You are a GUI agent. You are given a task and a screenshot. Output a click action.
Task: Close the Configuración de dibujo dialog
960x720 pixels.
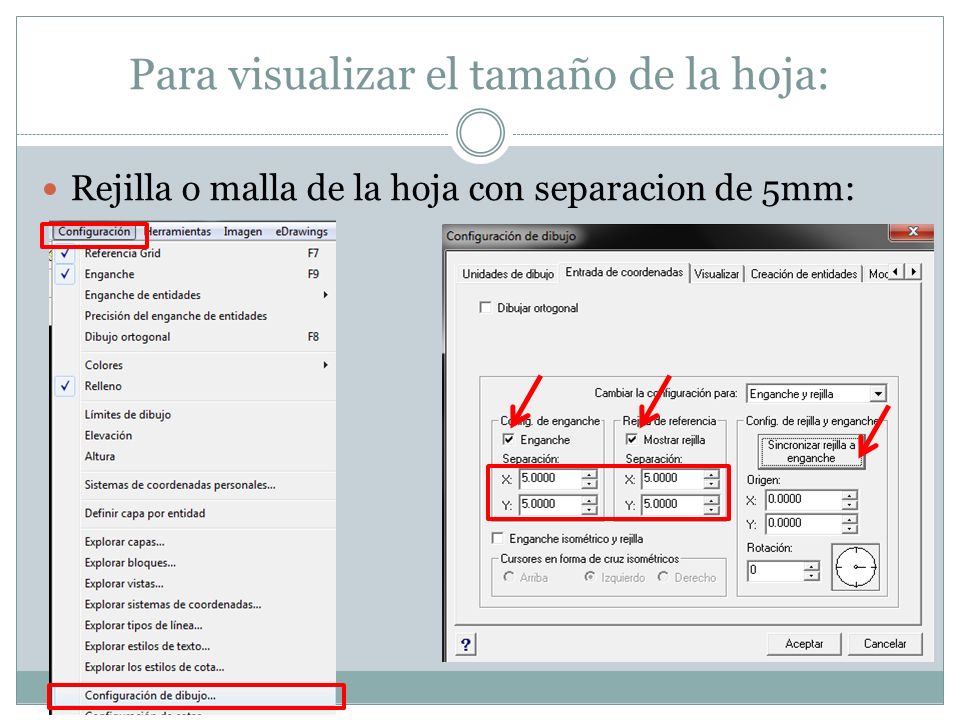912,231
